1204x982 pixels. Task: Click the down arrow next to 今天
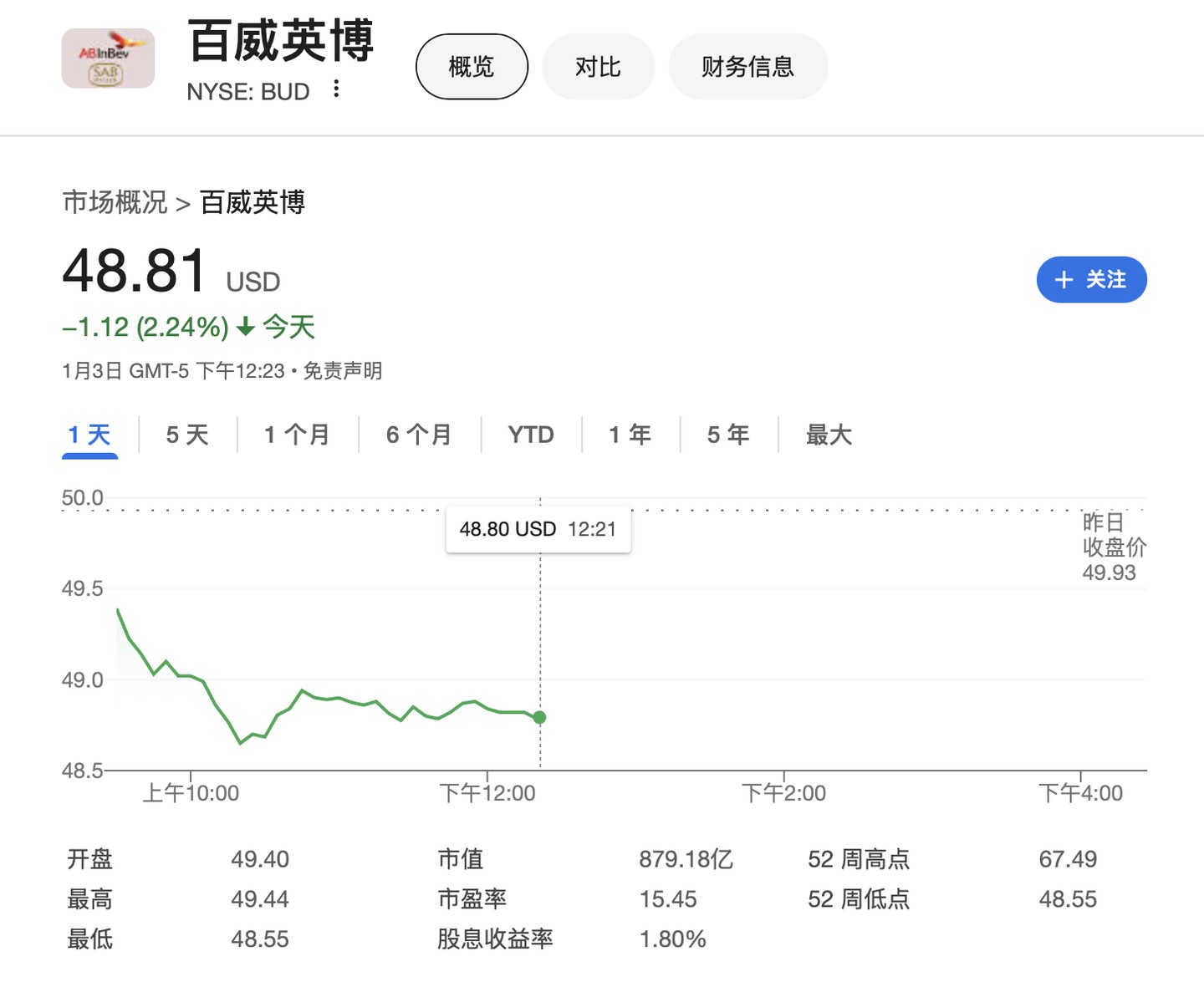245,327
